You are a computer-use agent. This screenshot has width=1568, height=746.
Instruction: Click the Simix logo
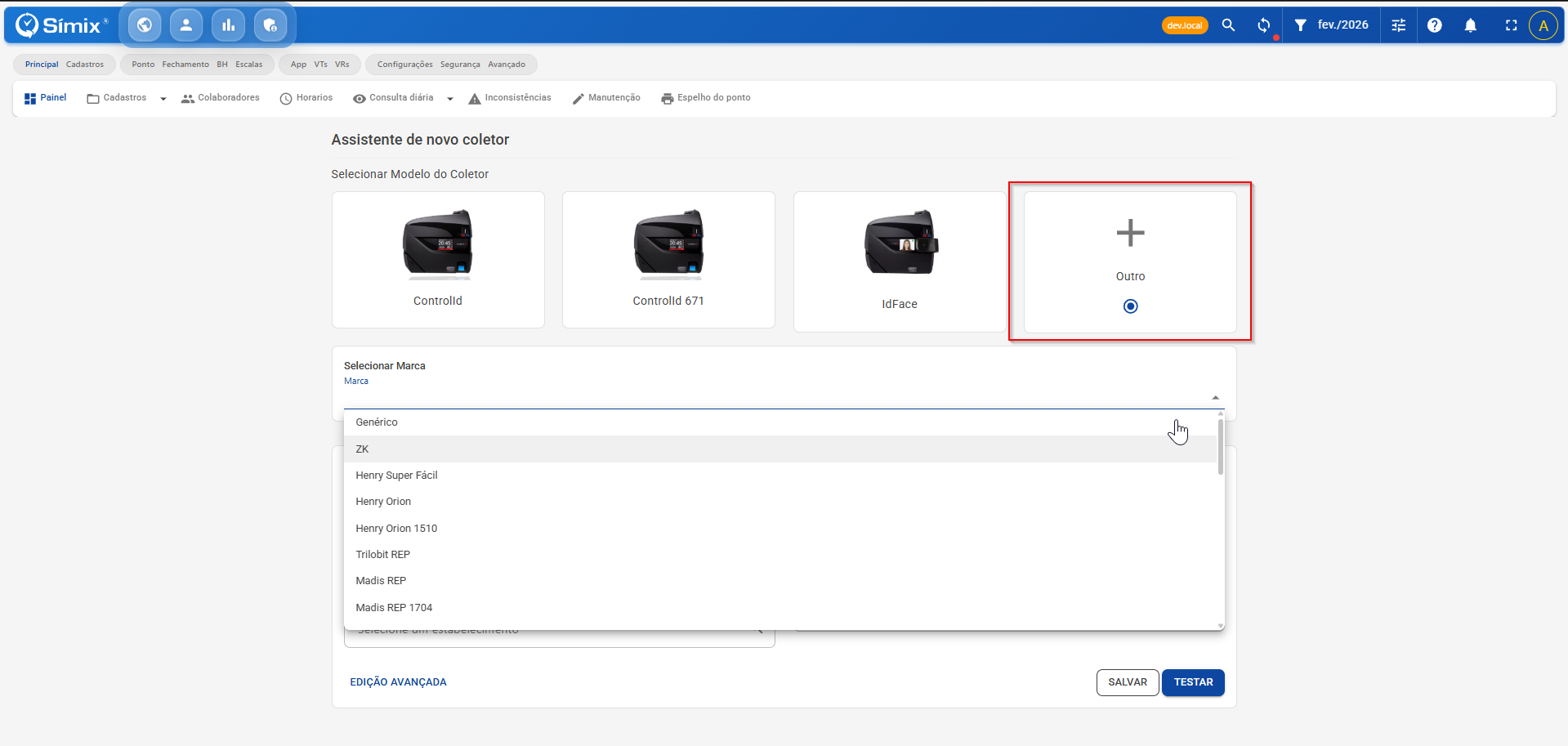(61, 25)
